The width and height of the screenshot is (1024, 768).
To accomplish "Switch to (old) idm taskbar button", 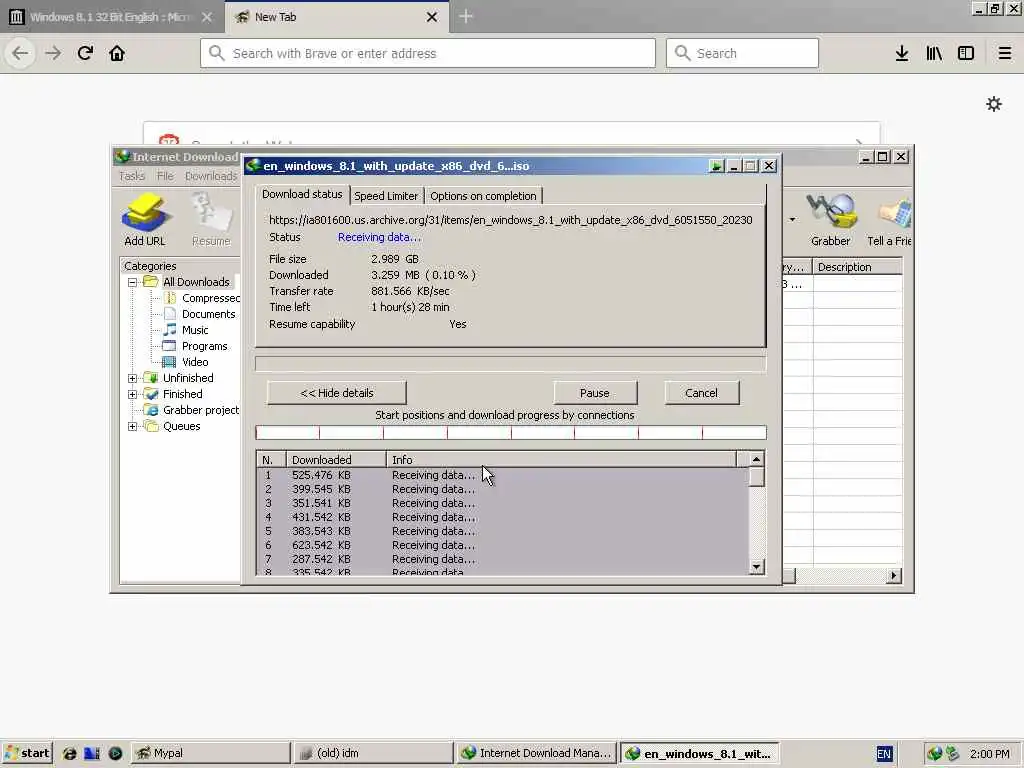I will point(373,753).
